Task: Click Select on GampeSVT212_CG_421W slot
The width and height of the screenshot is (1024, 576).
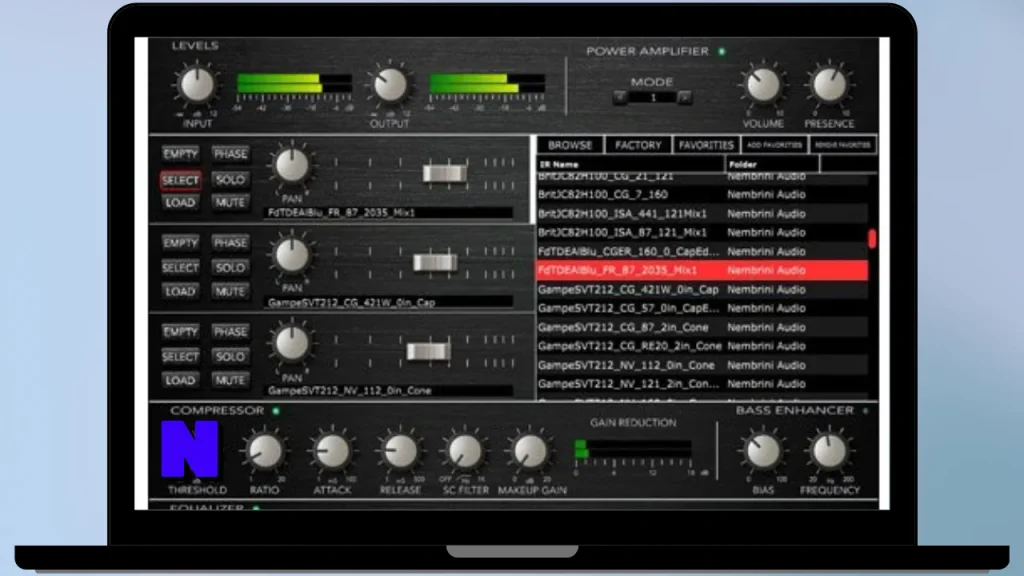Action: (180, 268)
